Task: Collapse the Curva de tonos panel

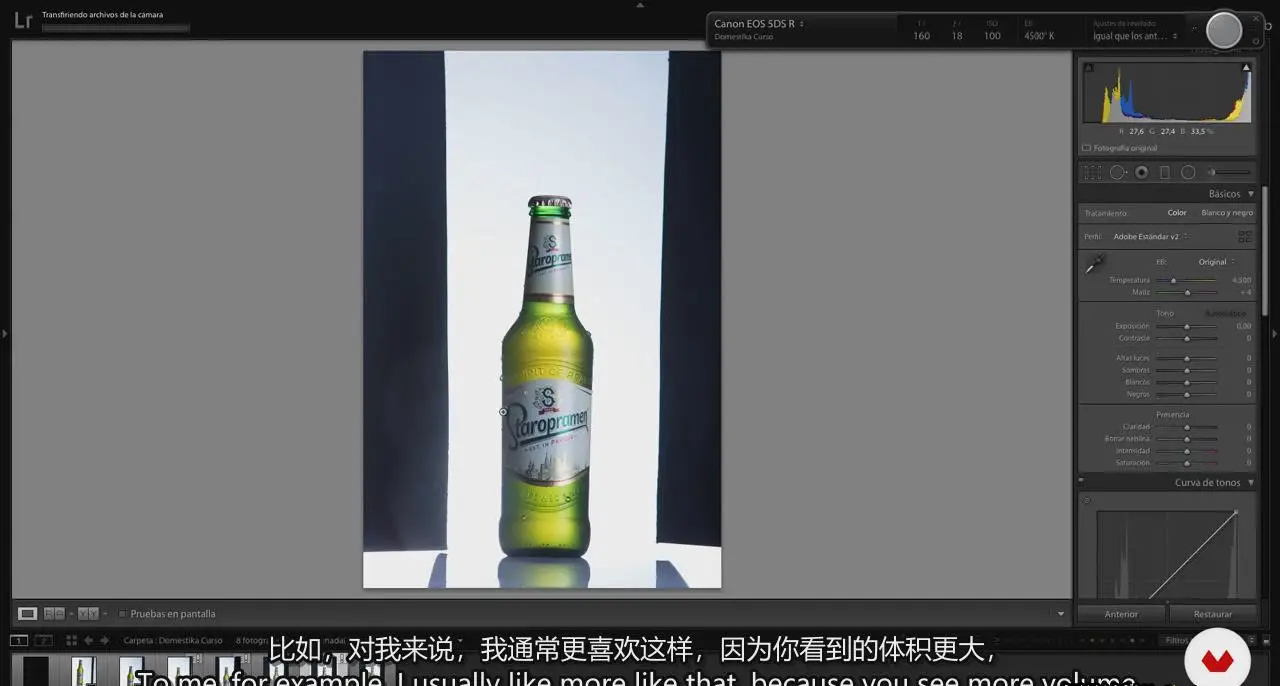Action: [1250, 483]
